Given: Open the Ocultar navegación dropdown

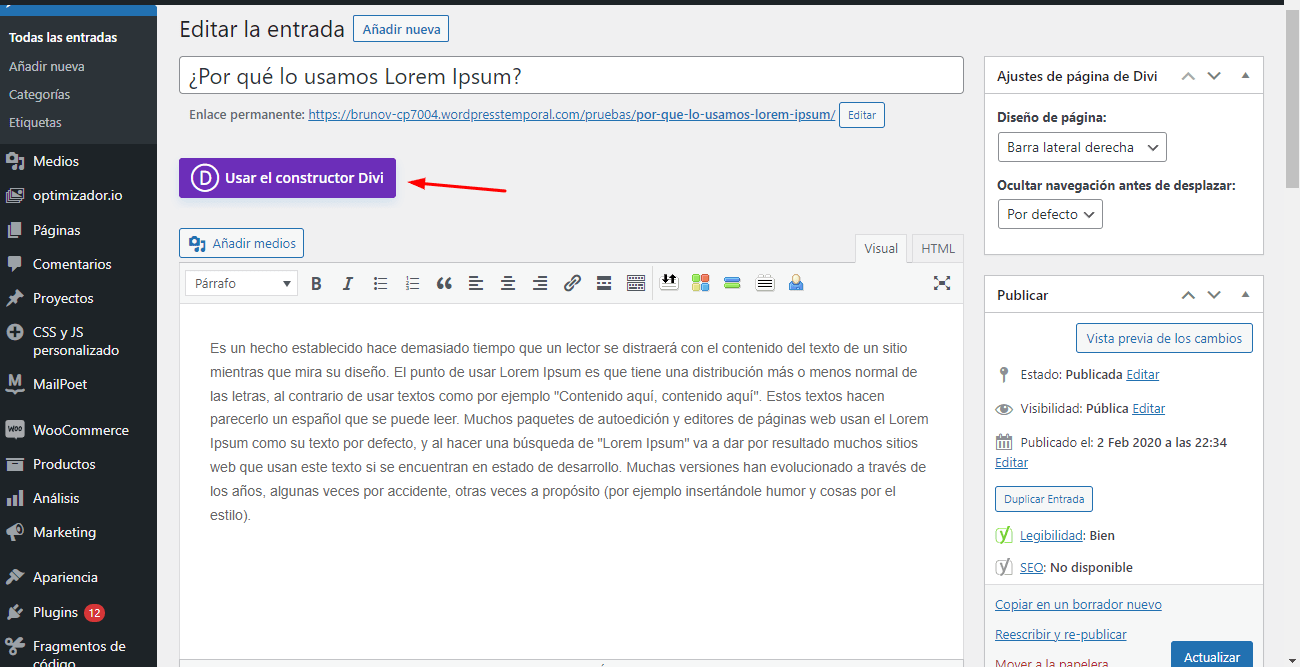Looking at the screenshot, I should point(1050,214).
